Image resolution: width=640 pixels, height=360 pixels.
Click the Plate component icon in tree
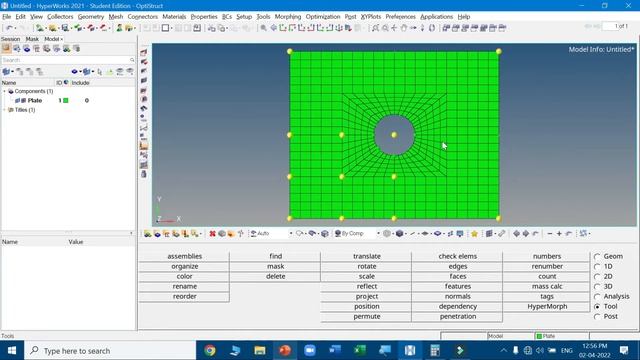[18, 100]
